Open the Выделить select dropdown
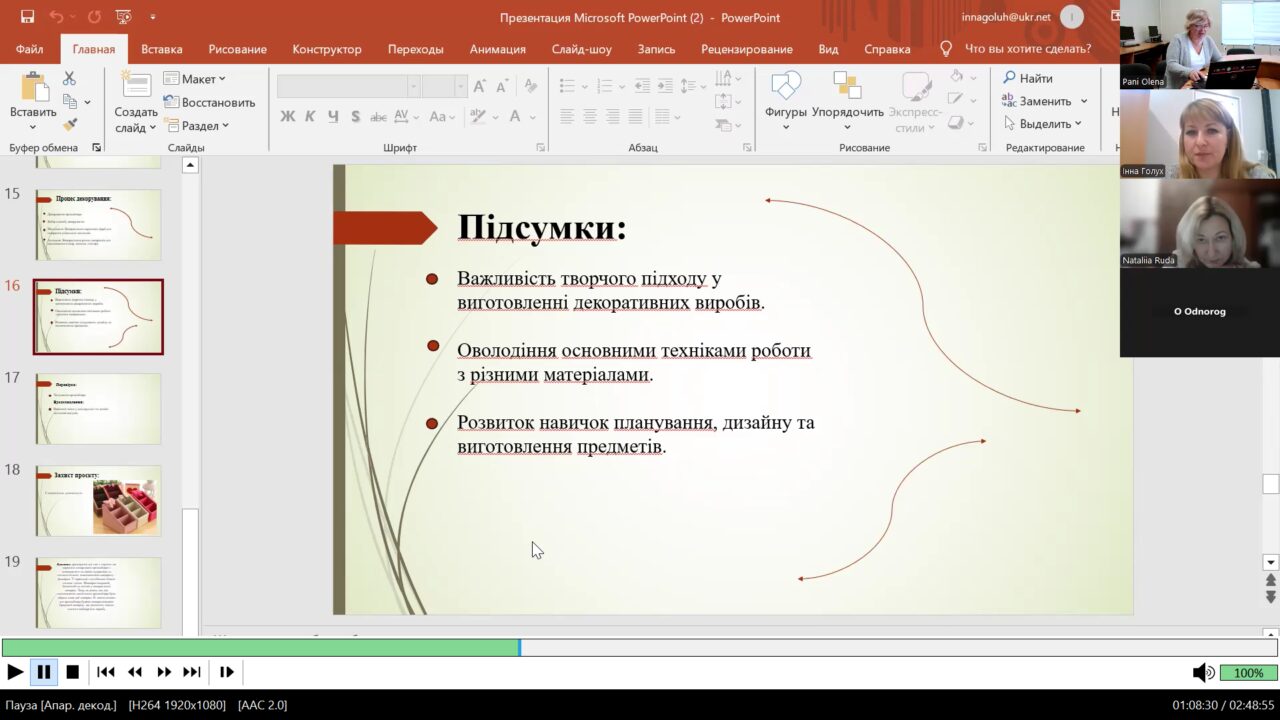The image size is (1280, 720). [x=1043, y=124]
